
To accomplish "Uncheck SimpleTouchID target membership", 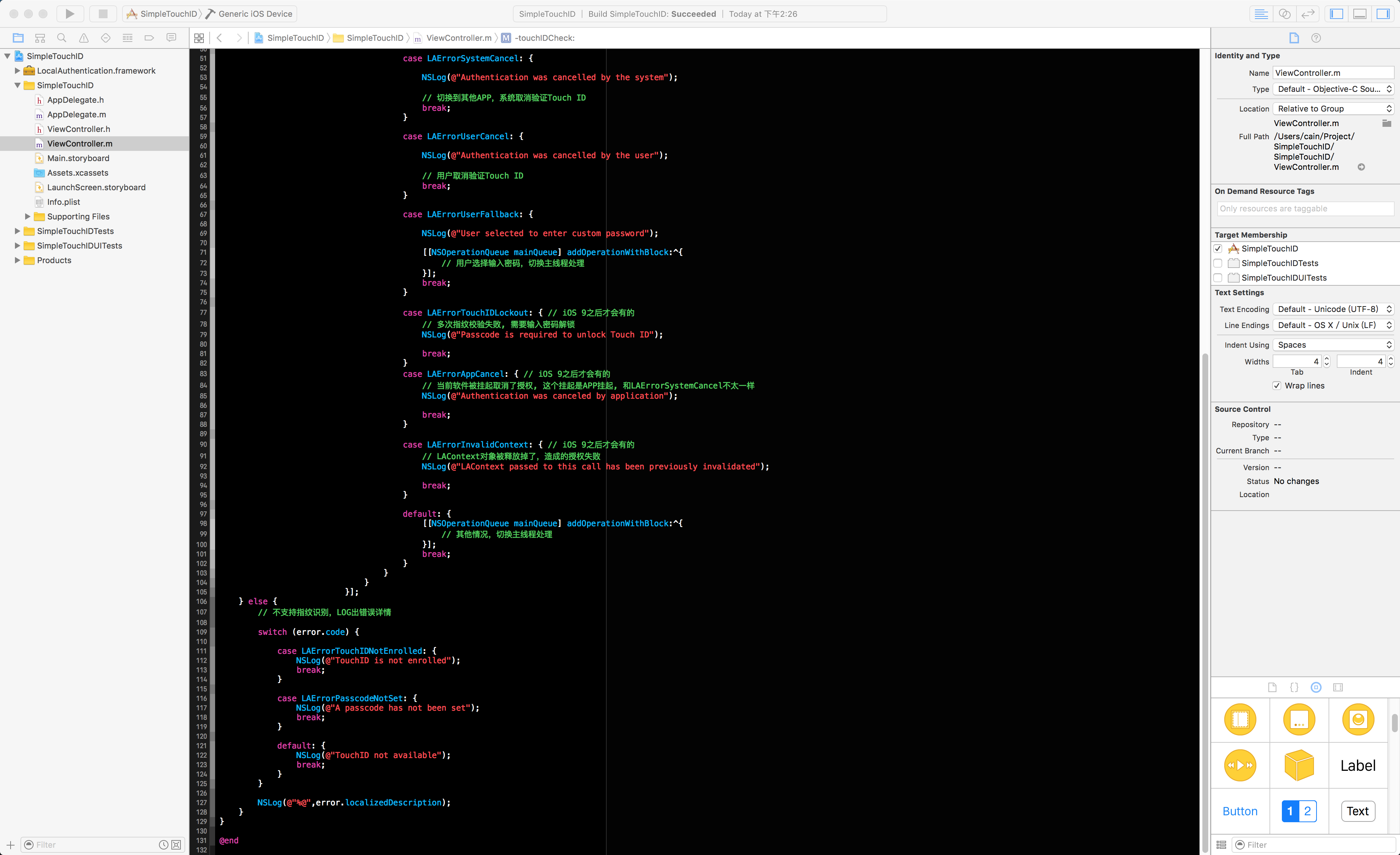I will 1218,248.
